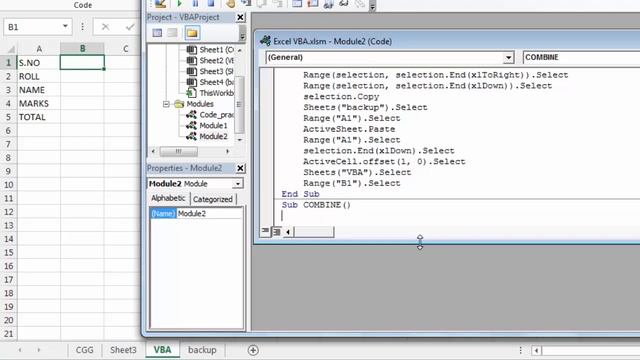Click the 'ActiveSheet.Paste' code line
This screenshot has height=360, width=640.
349,129
